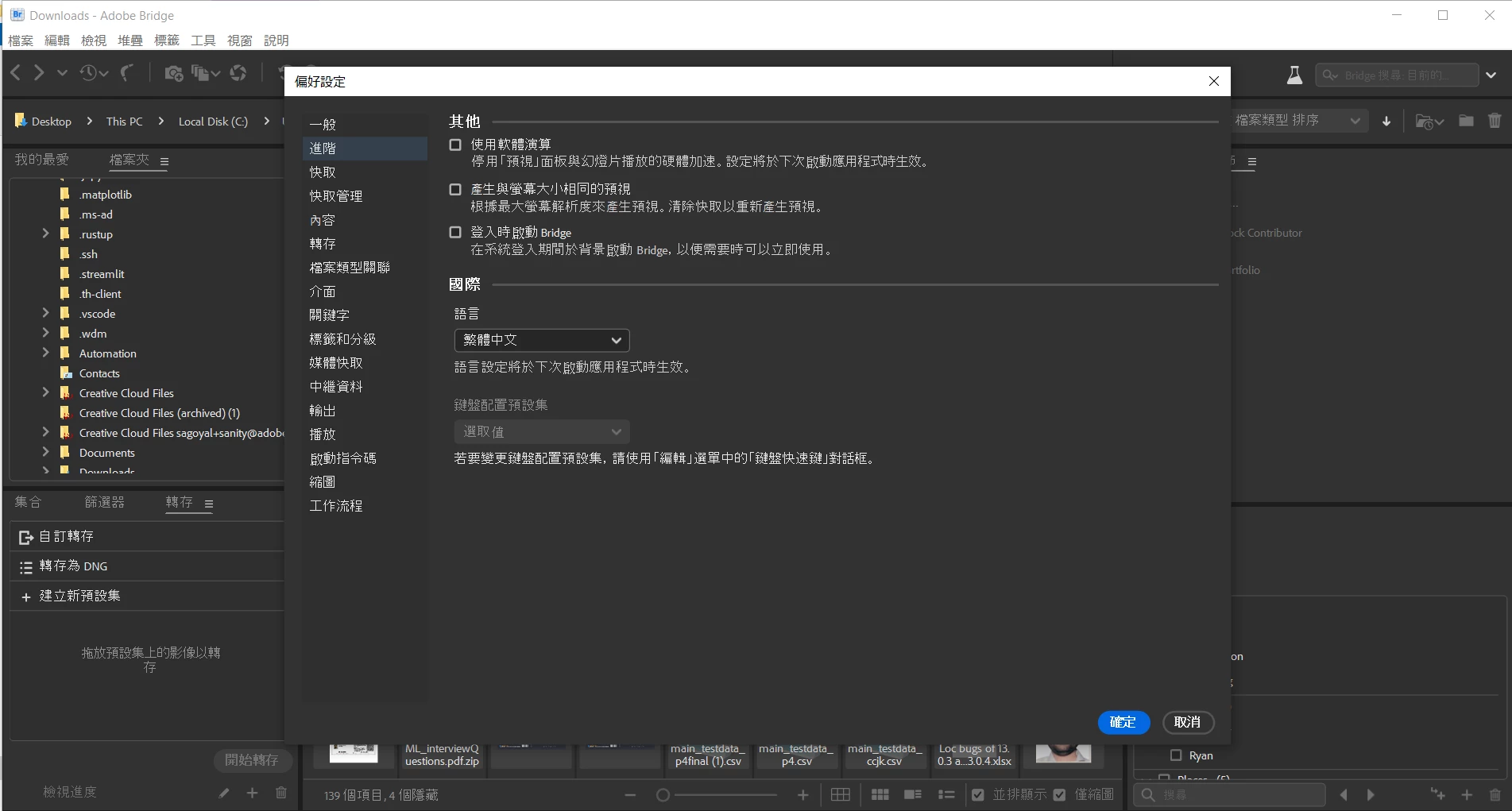Select 快取管理 preferences category
This screenshot has width=1512, height=811.
[x=364, y=196]
